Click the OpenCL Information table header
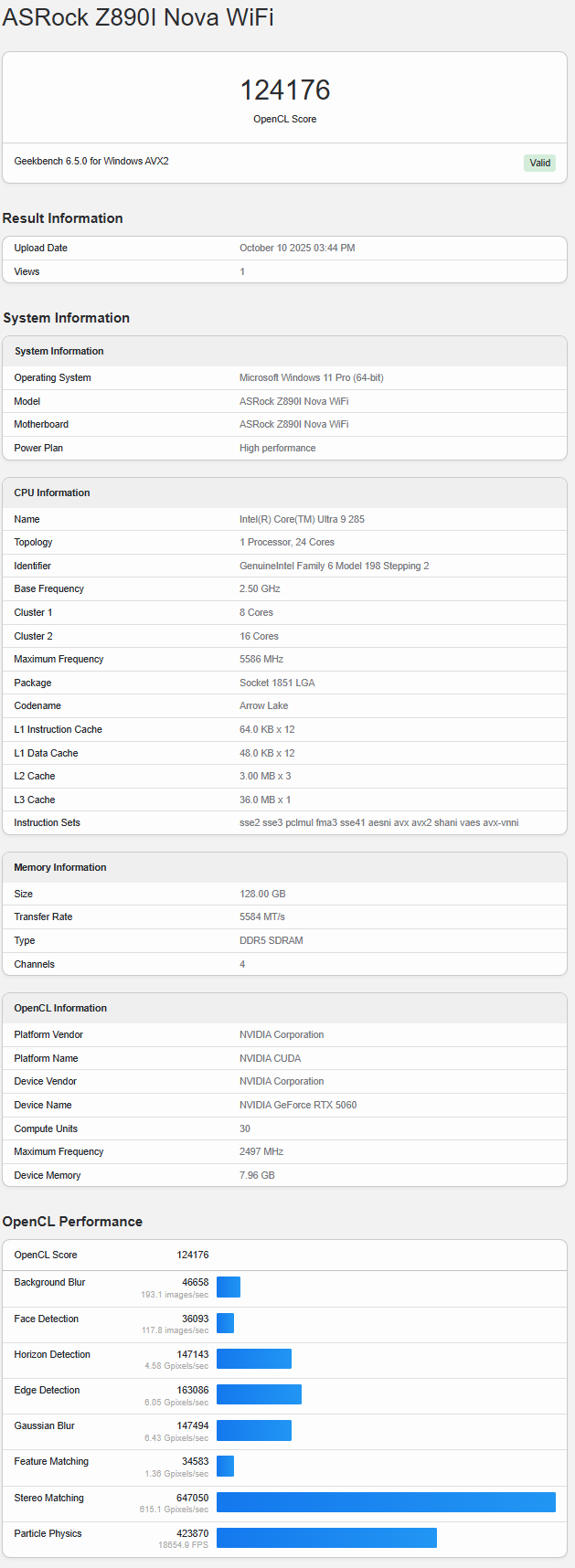This screenshot has height=1568, width=575. click(x=60, y=1008)
